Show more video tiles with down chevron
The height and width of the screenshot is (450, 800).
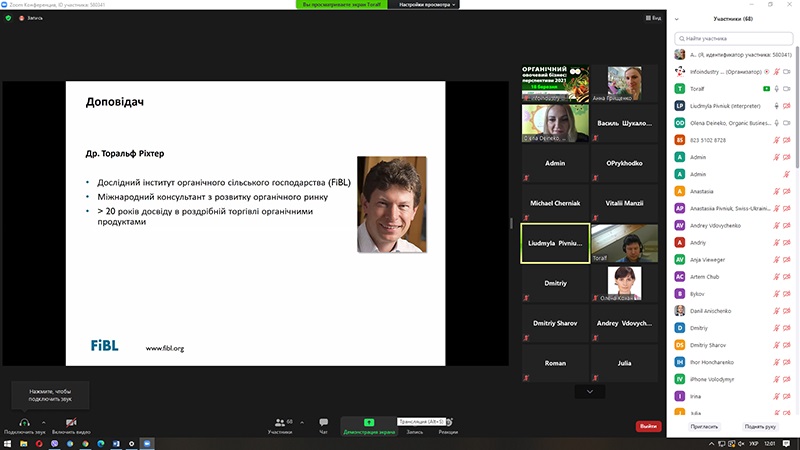point(590,392)
